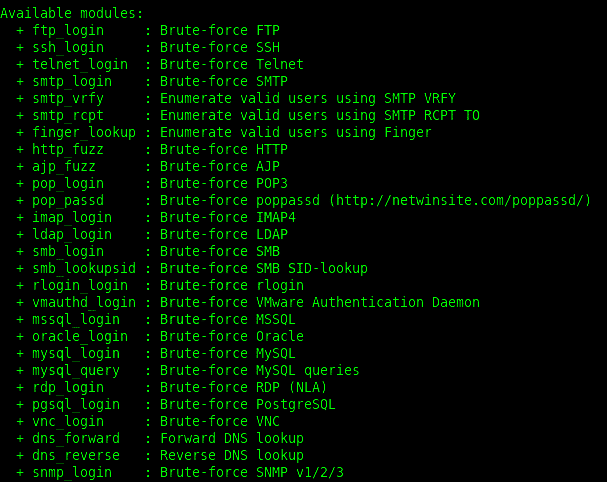Click the vmauthd_login module name

tap(84, 302)
